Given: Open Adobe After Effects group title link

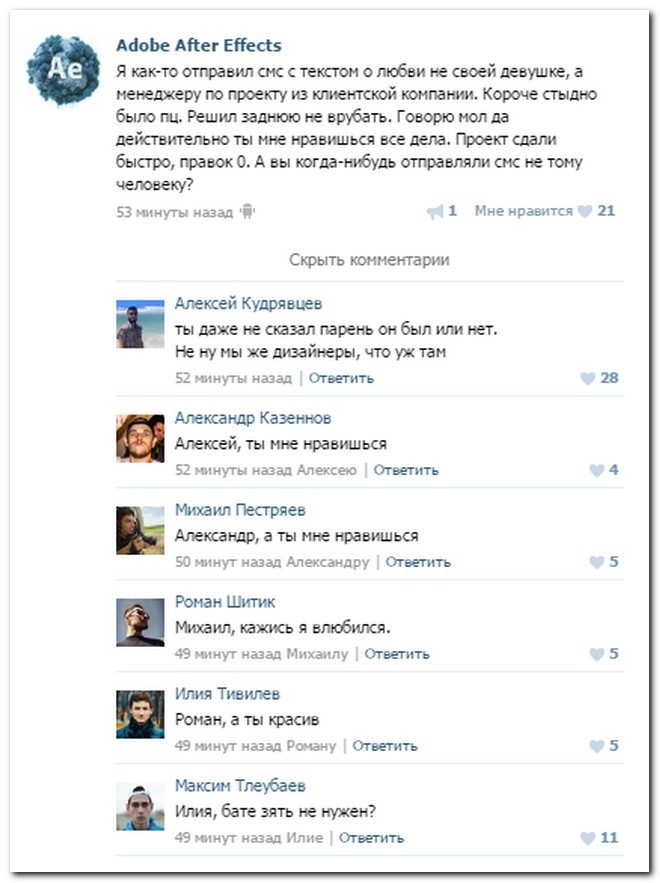Looking at the screenshot, I should (199, 45).
